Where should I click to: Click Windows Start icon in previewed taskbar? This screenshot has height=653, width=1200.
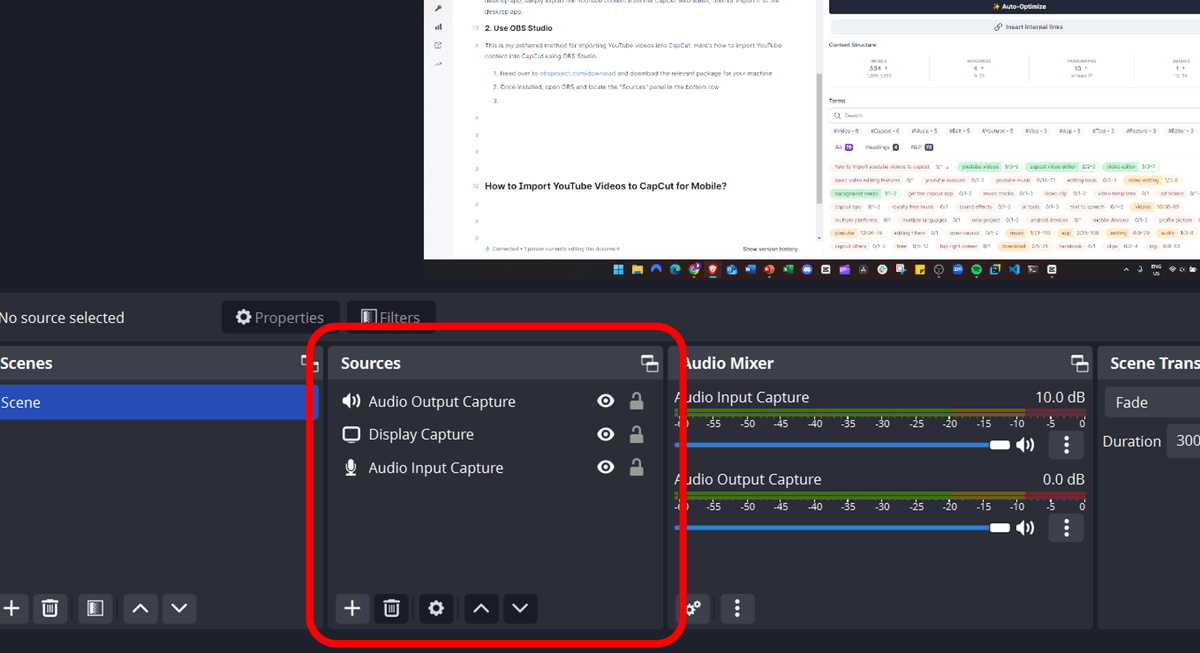coord(618,269)
